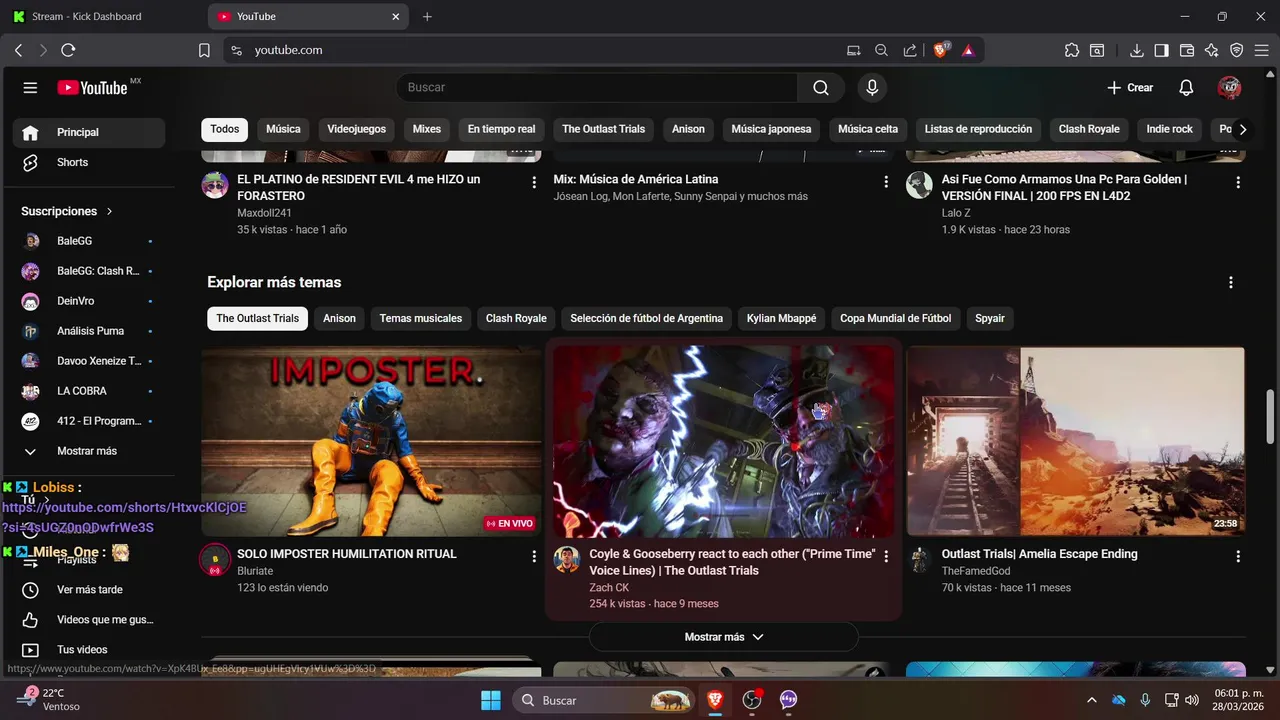Open Bluriate live channel avatar
This screenshot has height=720, width=1280.
[x=215, y=559]
